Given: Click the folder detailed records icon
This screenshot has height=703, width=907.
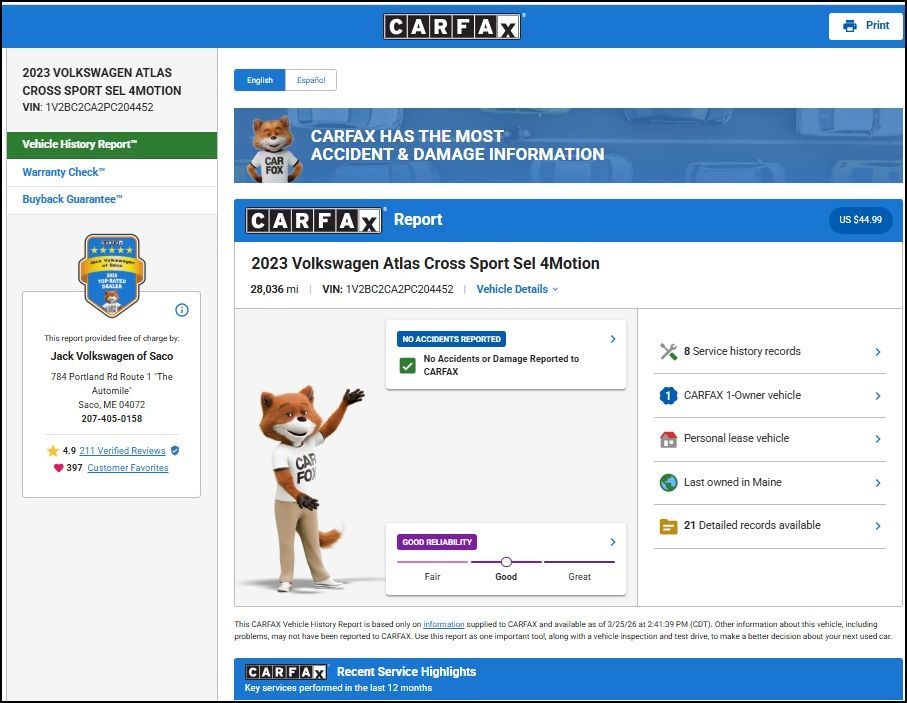Looking at the screenshot, I should pyautogui.click(x=669, y=526).
